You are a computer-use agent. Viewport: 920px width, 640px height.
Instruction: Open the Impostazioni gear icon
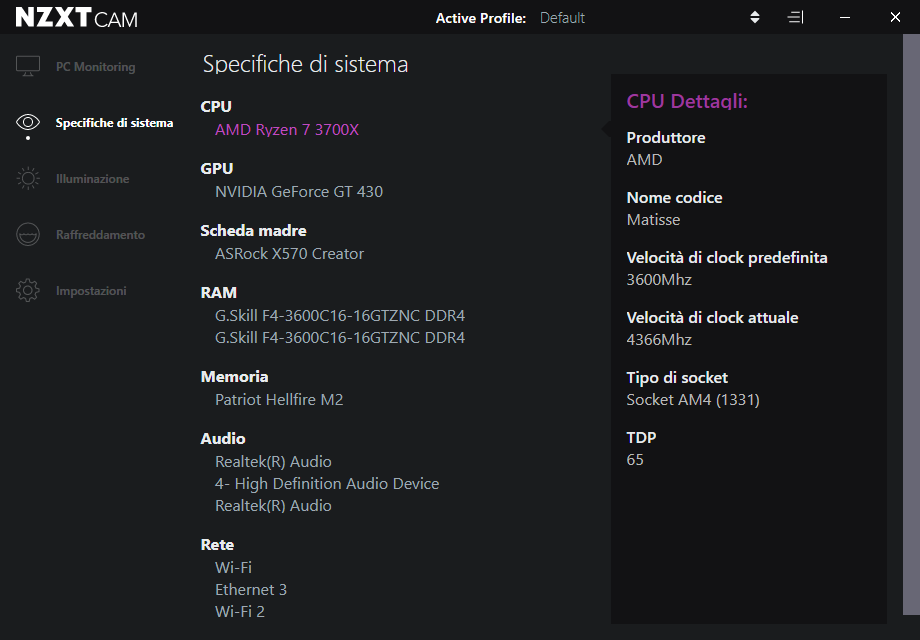pos(28,291)
